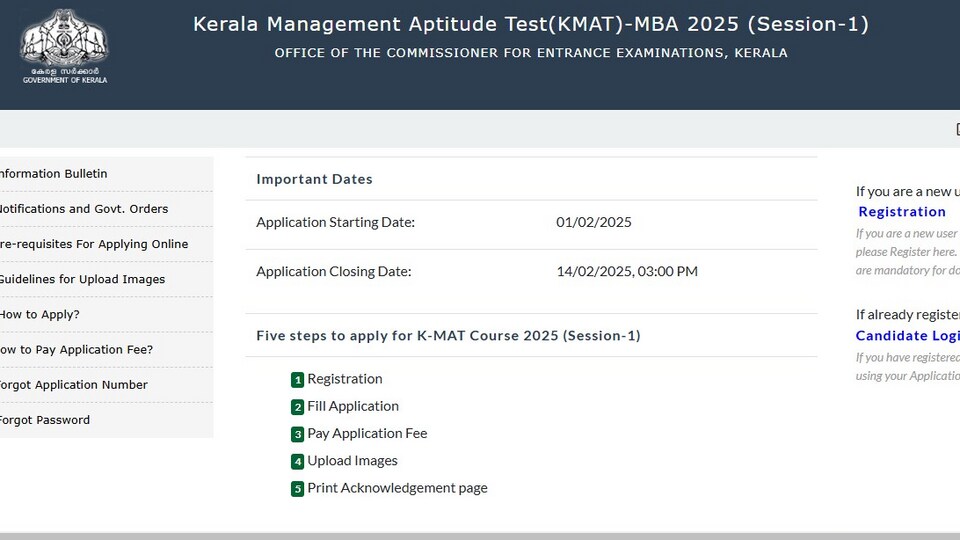960x540 pixels.
Task: Click the Upload Images step text
Action: click(352, 461)
